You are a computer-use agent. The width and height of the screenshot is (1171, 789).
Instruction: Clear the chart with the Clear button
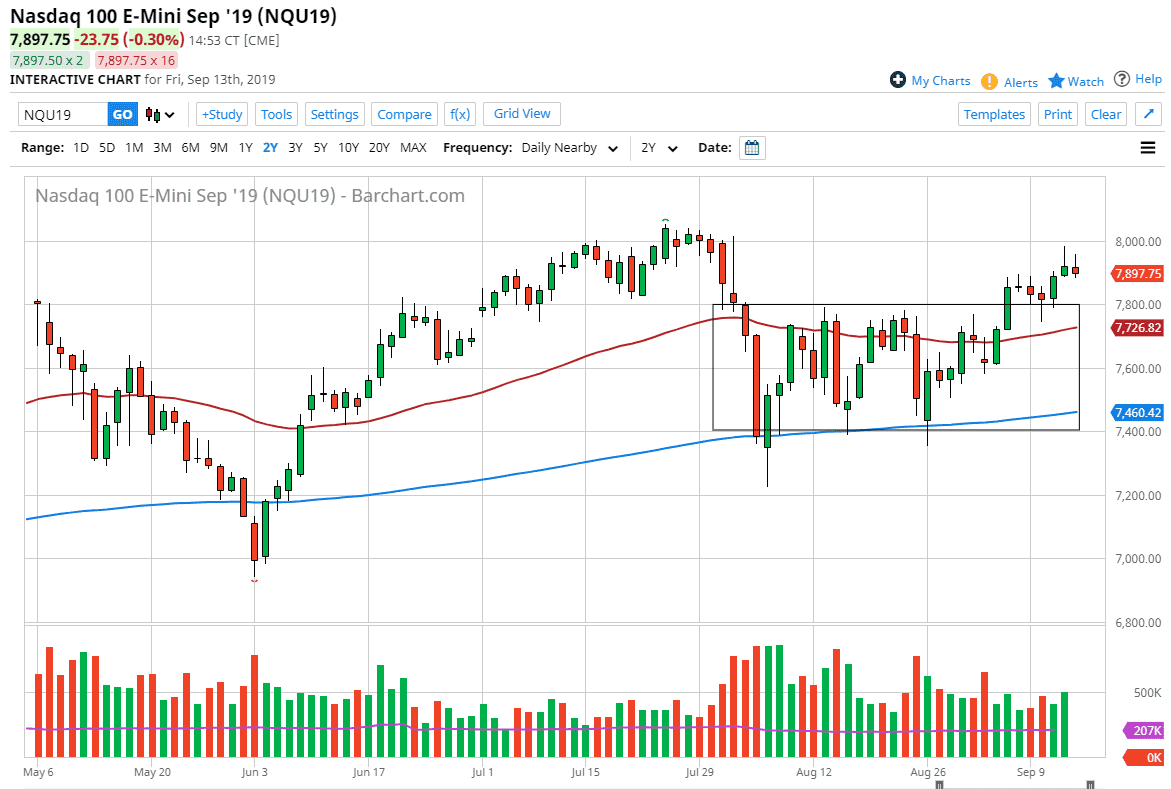pyautogui.click(x=1105, y=114)
